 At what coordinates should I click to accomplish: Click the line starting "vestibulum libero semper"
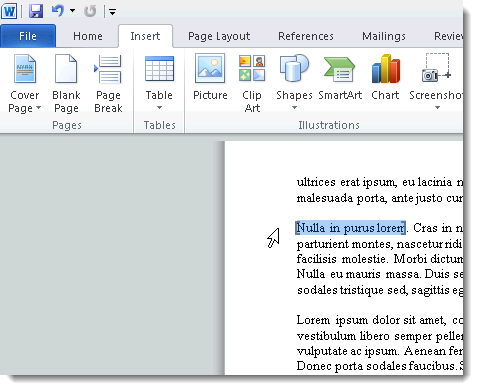point(380,336)
